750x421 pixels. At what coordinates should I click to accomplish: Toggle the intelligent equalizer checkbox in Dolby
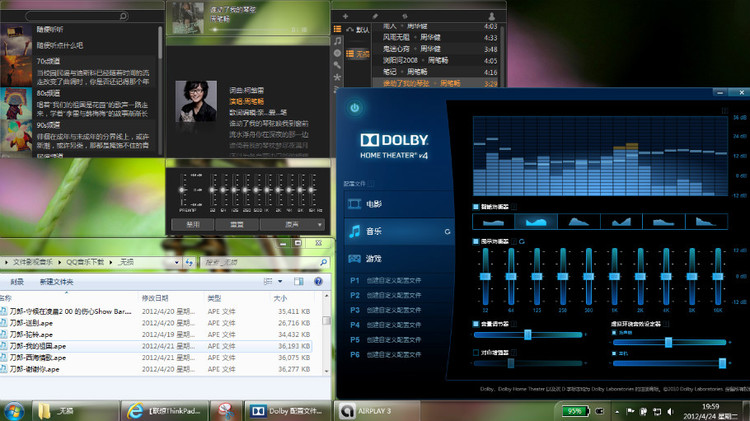click(x=475, y=207)
